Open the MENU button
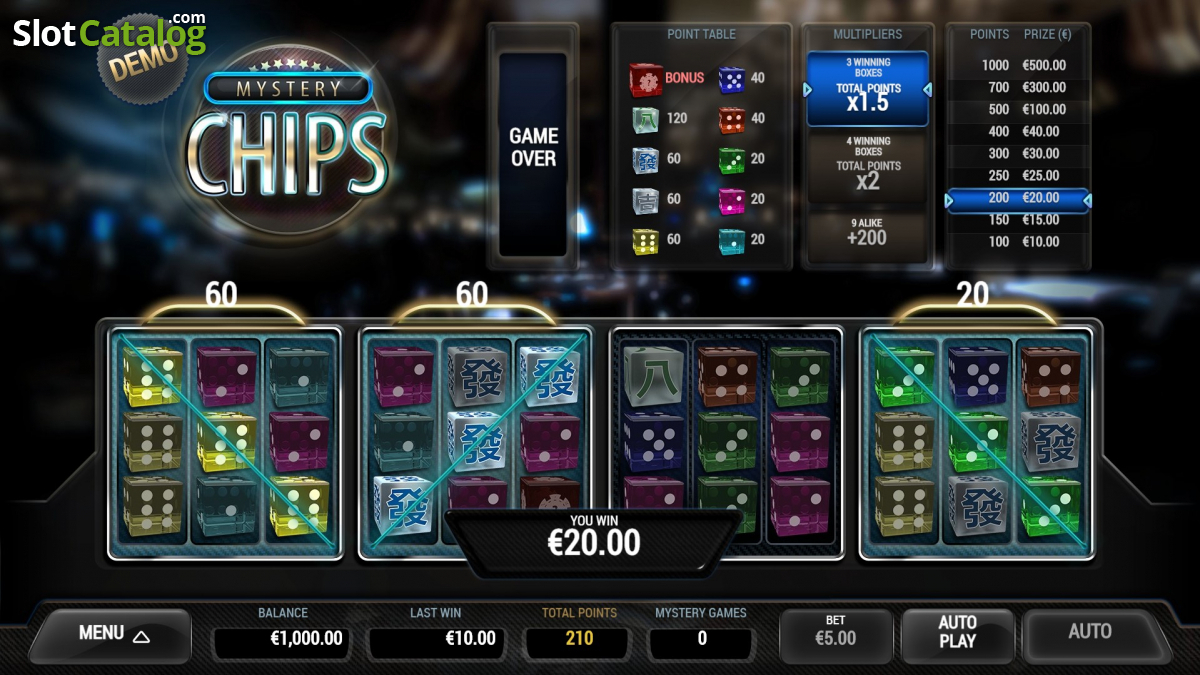Viewport: 1200px width, 675px height. [110, 634]
